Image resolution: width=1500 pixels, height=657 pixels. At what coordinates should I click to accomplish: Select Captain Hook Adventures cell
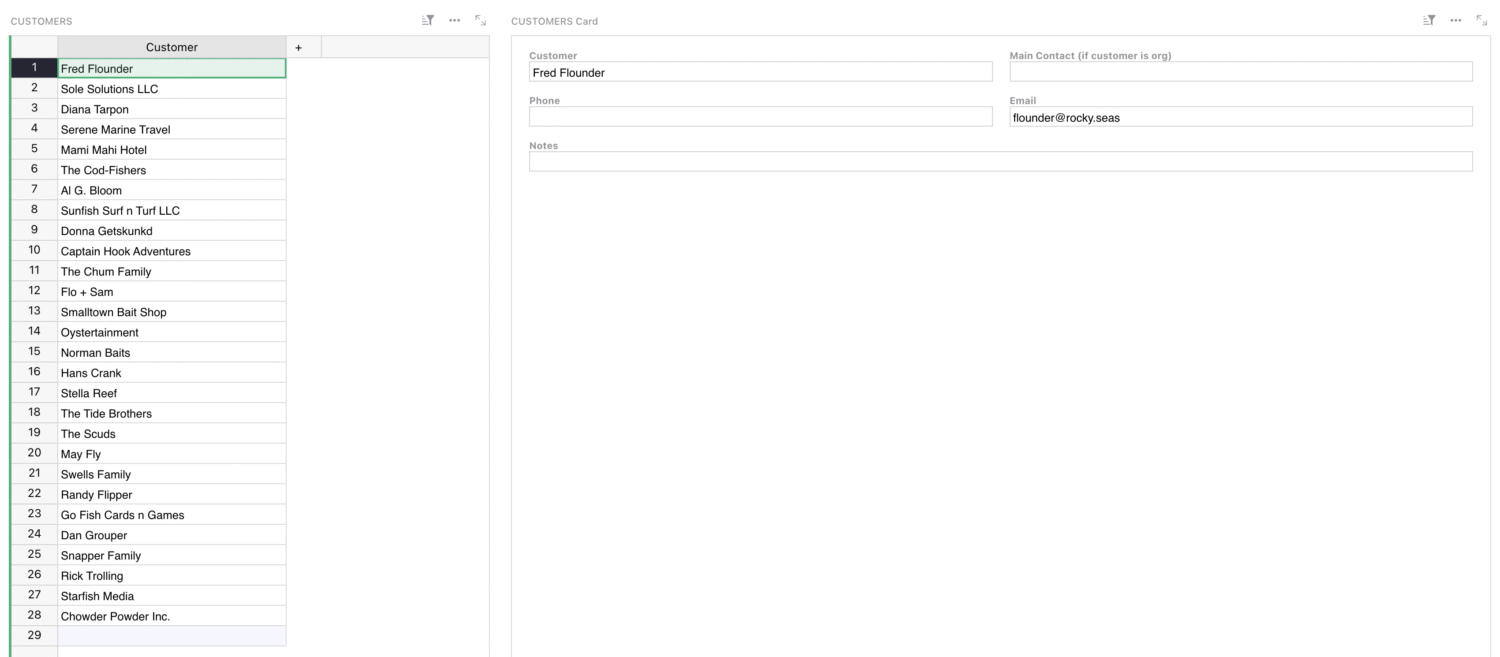[172, 251]
